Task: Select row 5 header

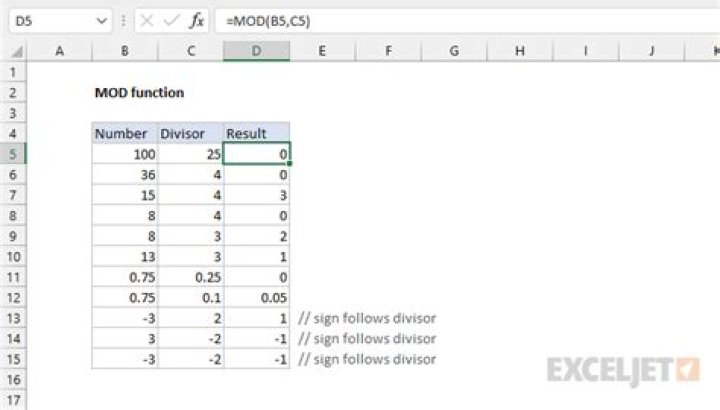Action: [x=13, y=154]
